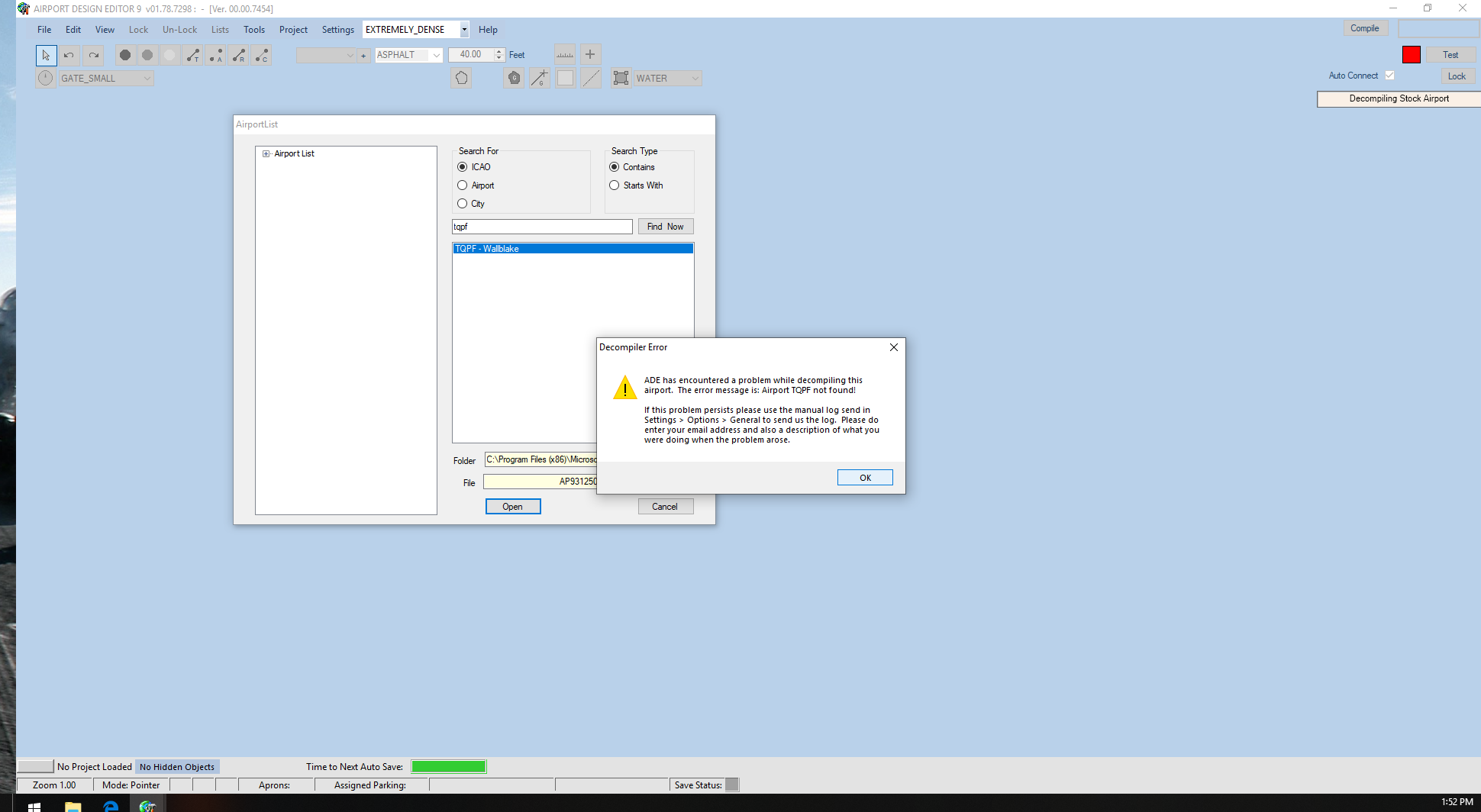
Task: Click the File name field AP931250
Action: (x=540, y=482)
